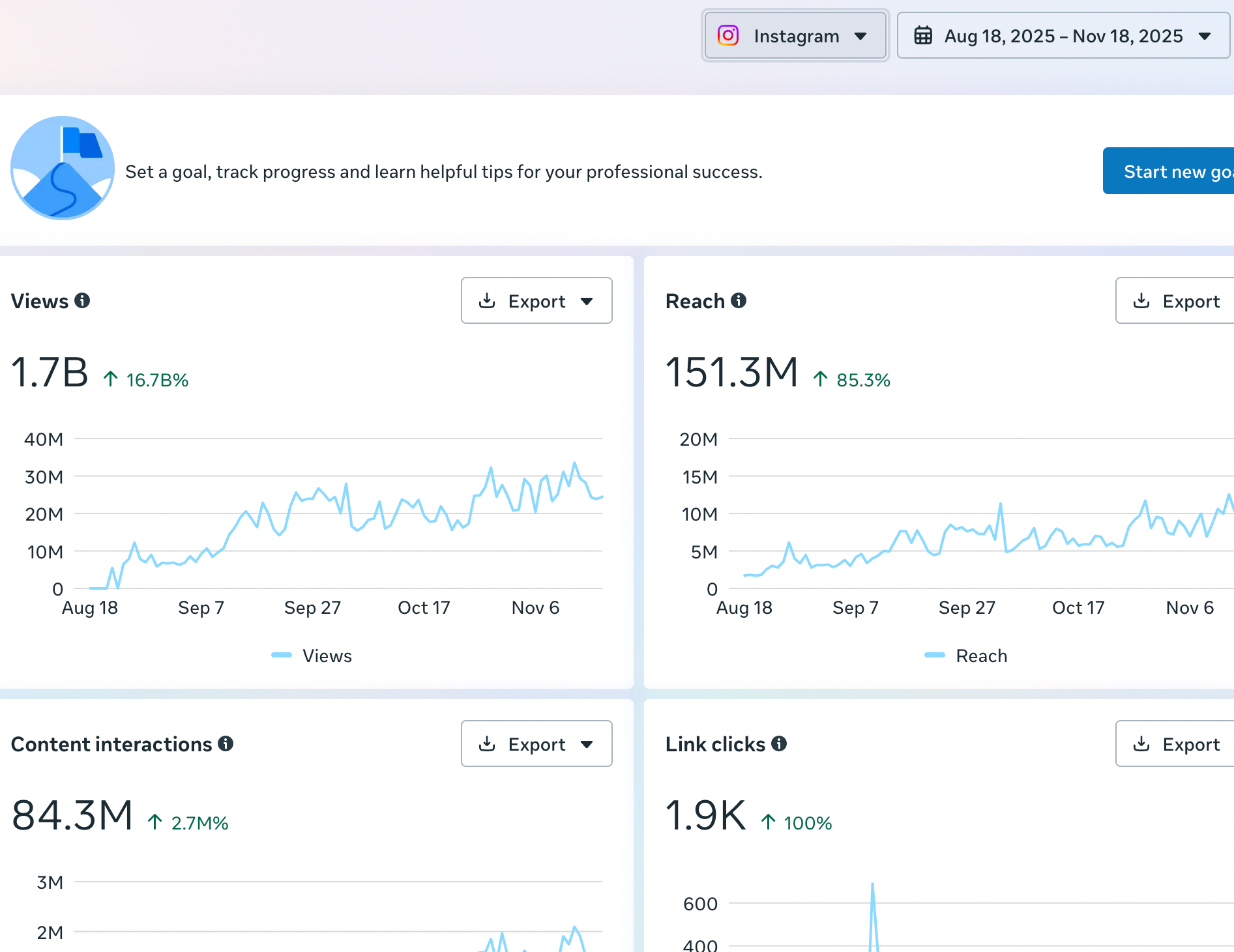Image resolution: width=1234 pixels, height=952 pixels.
Task: Click the Instagram logo icon in platform selector
Action: click(x=727, y=35)
